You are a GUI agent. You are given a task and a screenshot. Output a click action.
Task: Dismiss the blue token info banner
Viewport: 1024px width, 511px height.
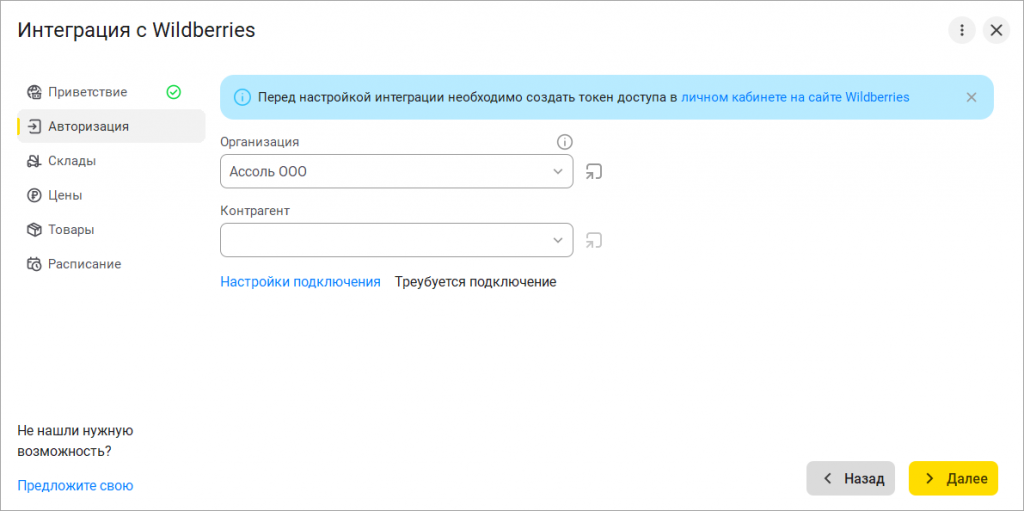click(x=971, y=97)
